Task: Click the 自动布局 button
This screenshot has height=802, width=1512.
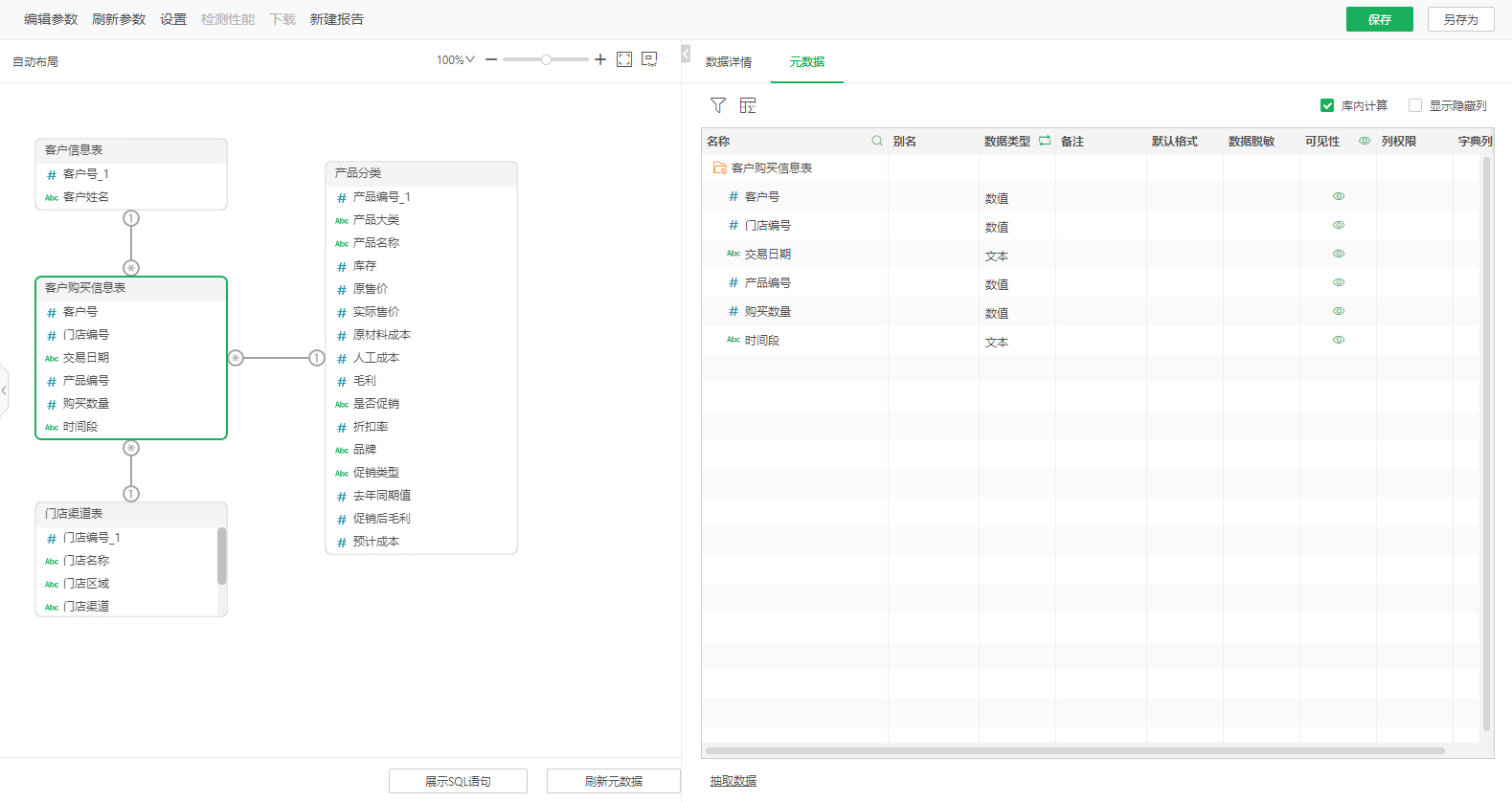Action: point(35,61)
